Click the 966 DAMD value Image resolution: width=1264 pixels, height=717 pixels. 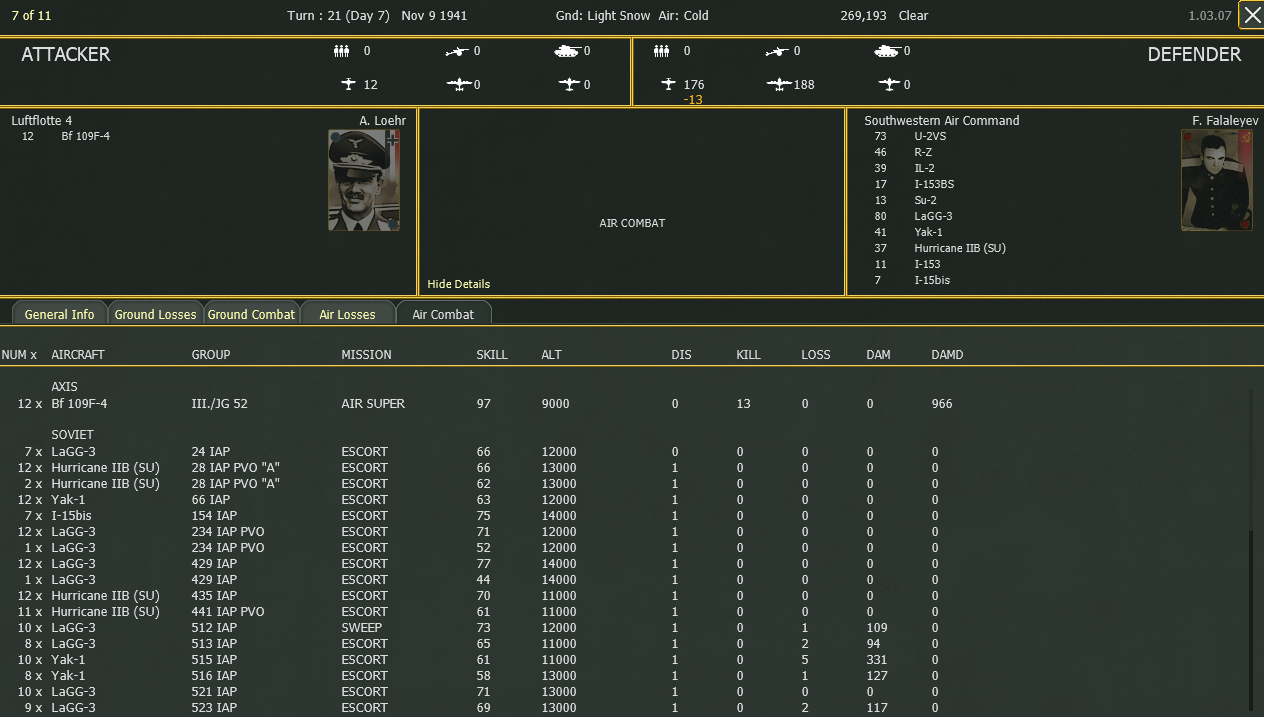click(x=941, y=404)
